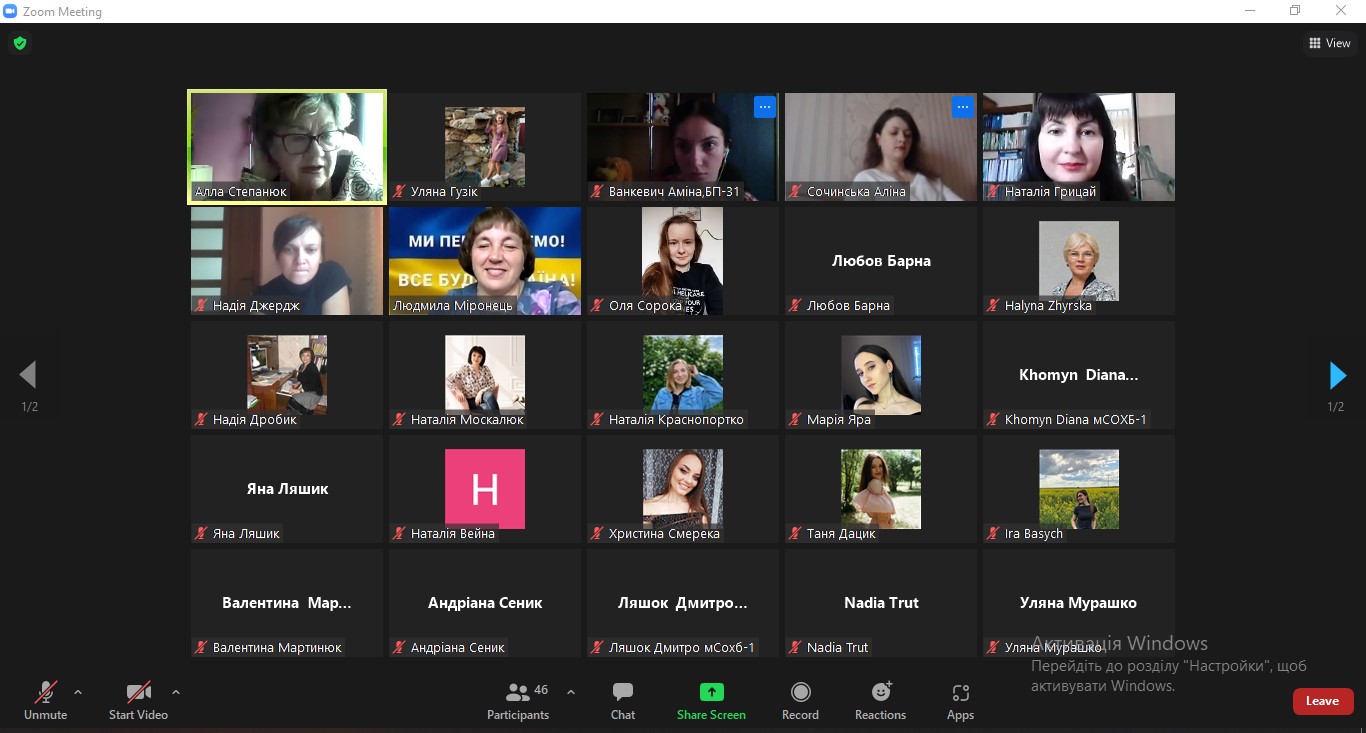Click Ira Basych profile picture tile
This screenshot has height=733, width=1366.
tap(1079, 489)
